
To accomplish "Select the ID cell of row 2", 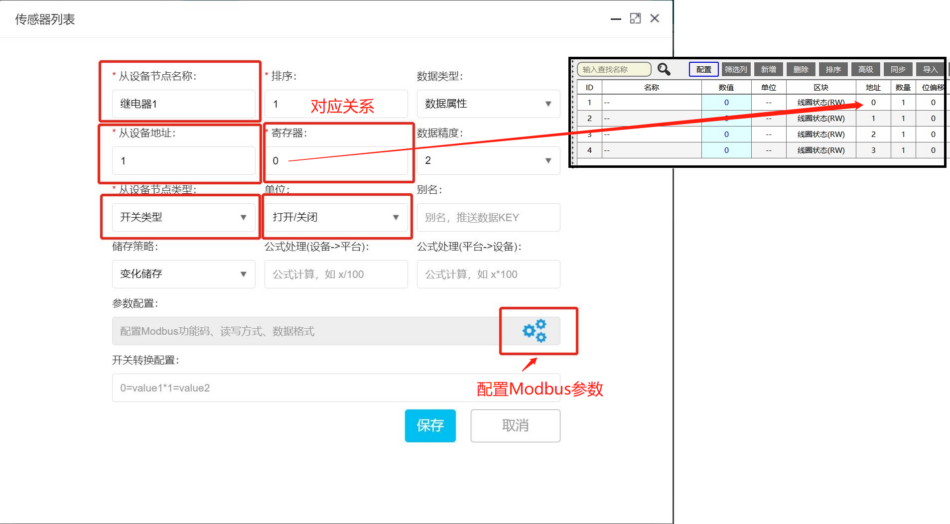I will tap(589, 118).
